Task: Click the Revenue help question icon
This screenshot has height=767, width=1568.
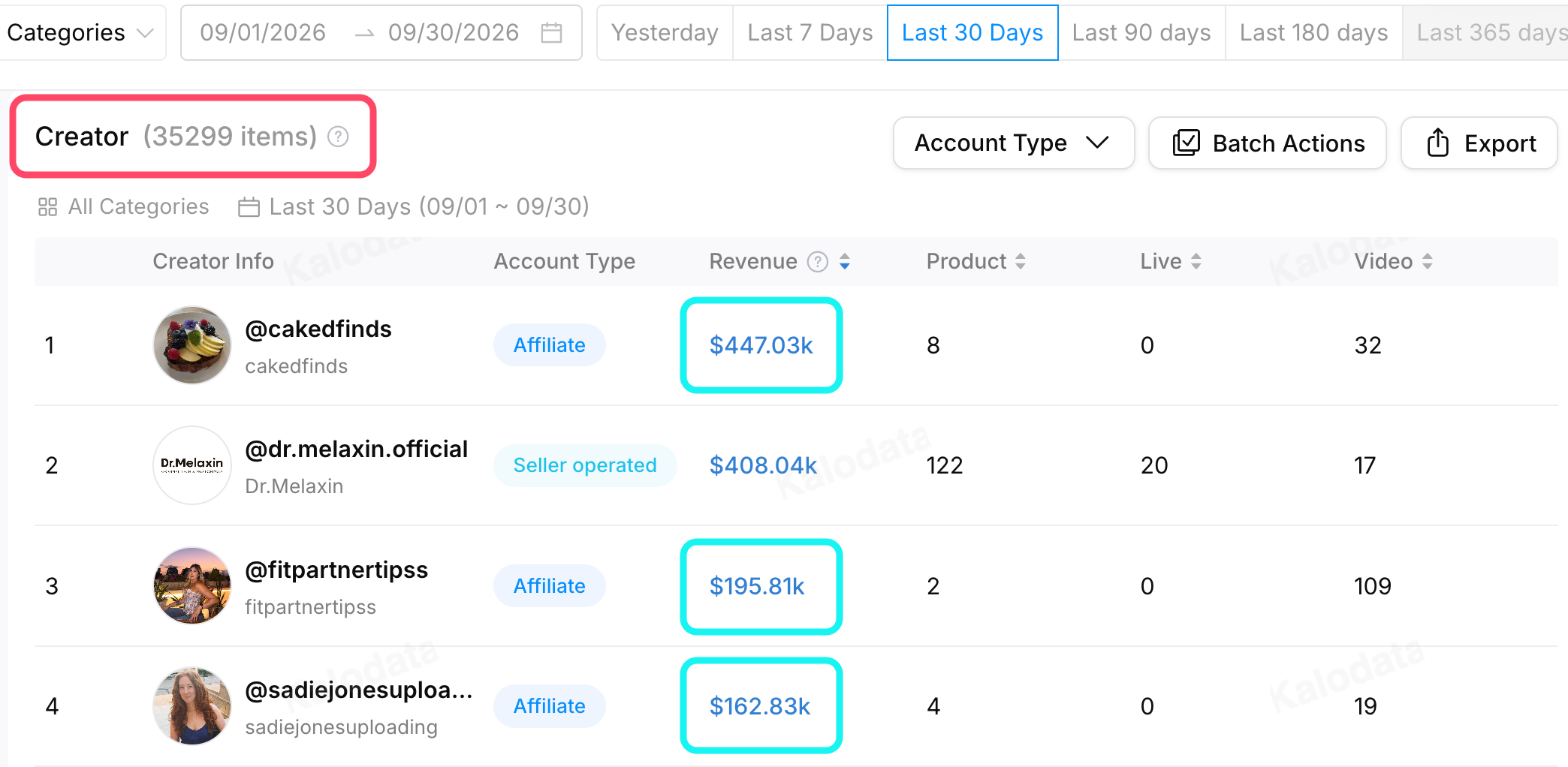Action: tap(818, 261)
